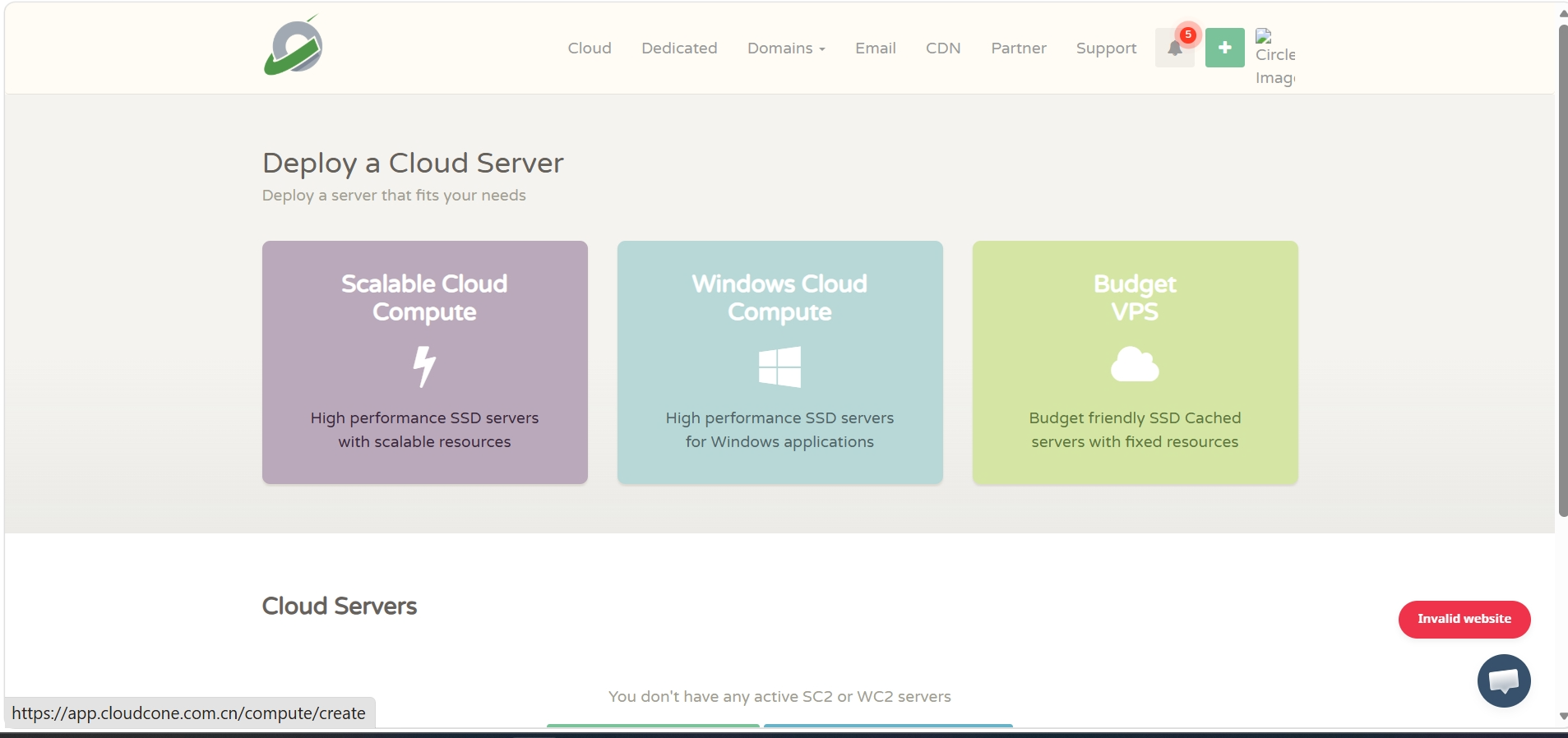Click the green plus create button
Image resolution: width=1568 pixels, height=738 pixels.
click(1224, 48)
